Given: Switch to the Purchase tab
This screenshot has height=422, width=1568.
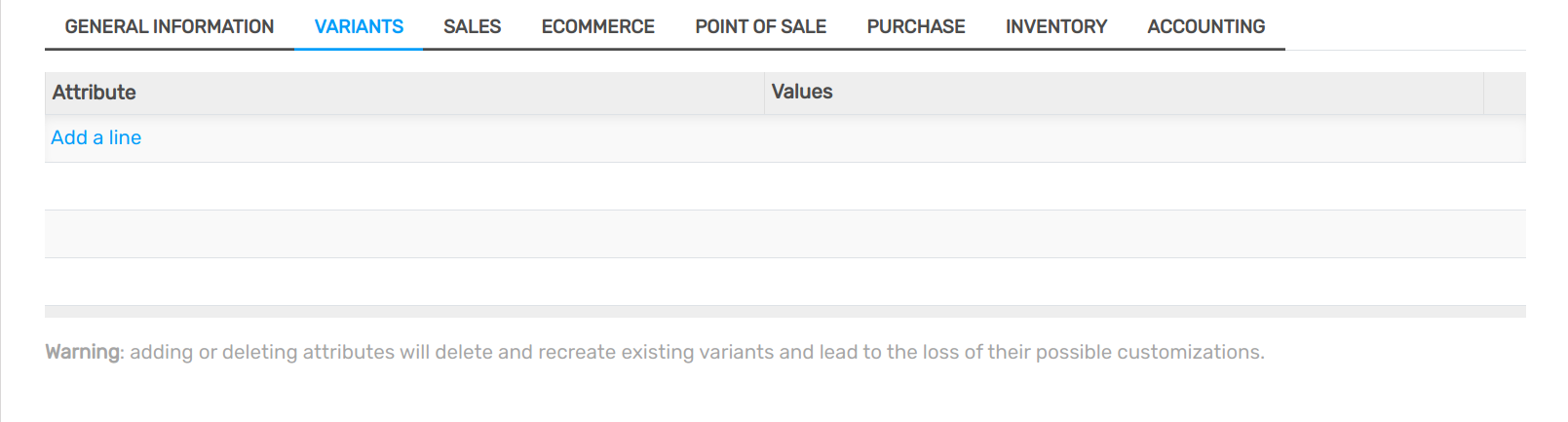Looking at the screenshot, I should [916, 26].
